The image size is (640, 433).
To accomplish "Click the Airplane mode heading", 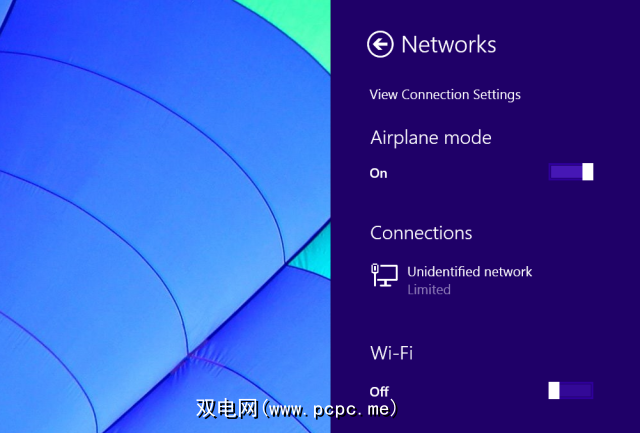I will [431, 138].
